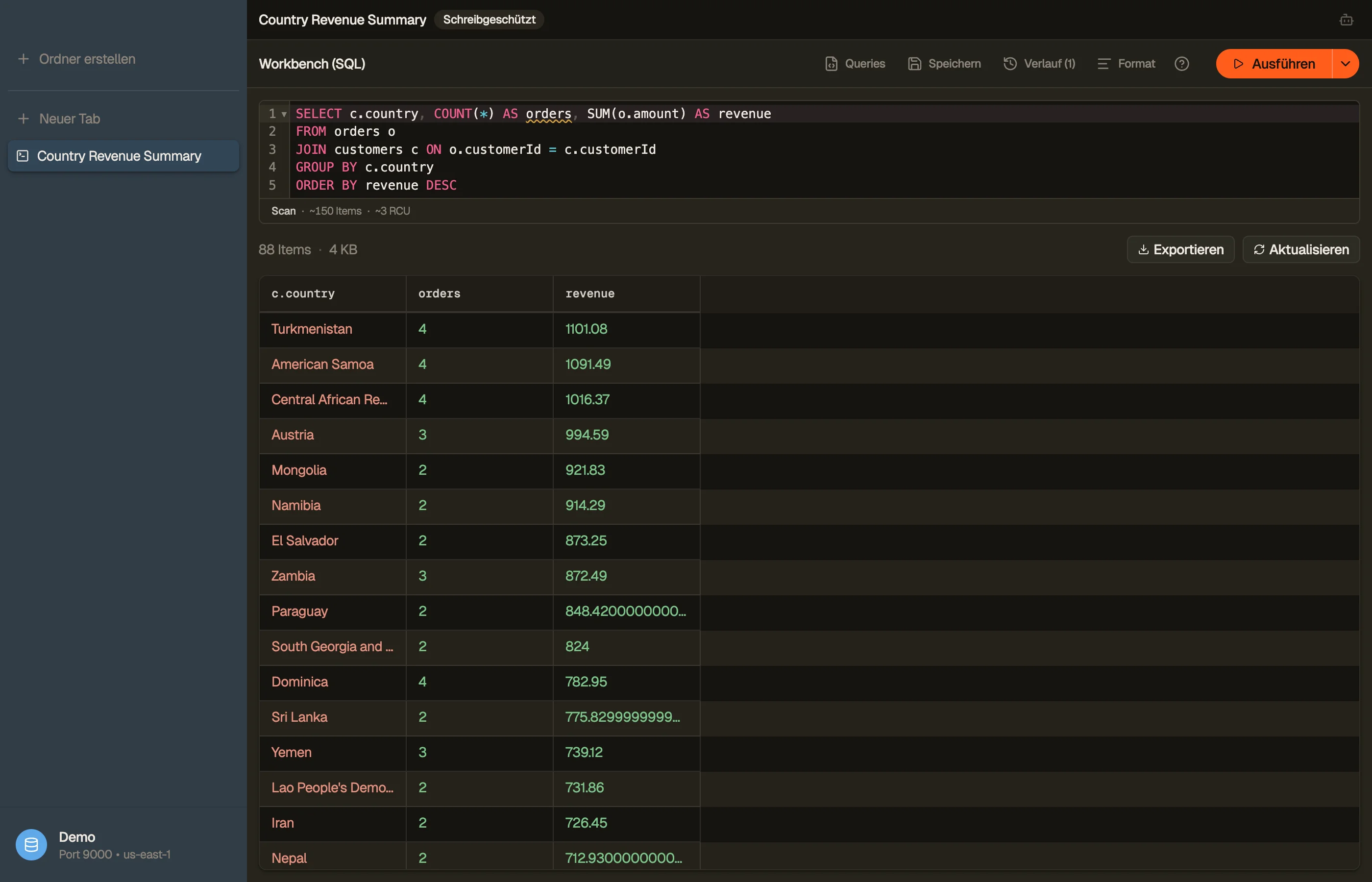Select the Country Revenue Summary sidebar tab
This screenshot has height=882, width=1372.
tap(123, 156)
